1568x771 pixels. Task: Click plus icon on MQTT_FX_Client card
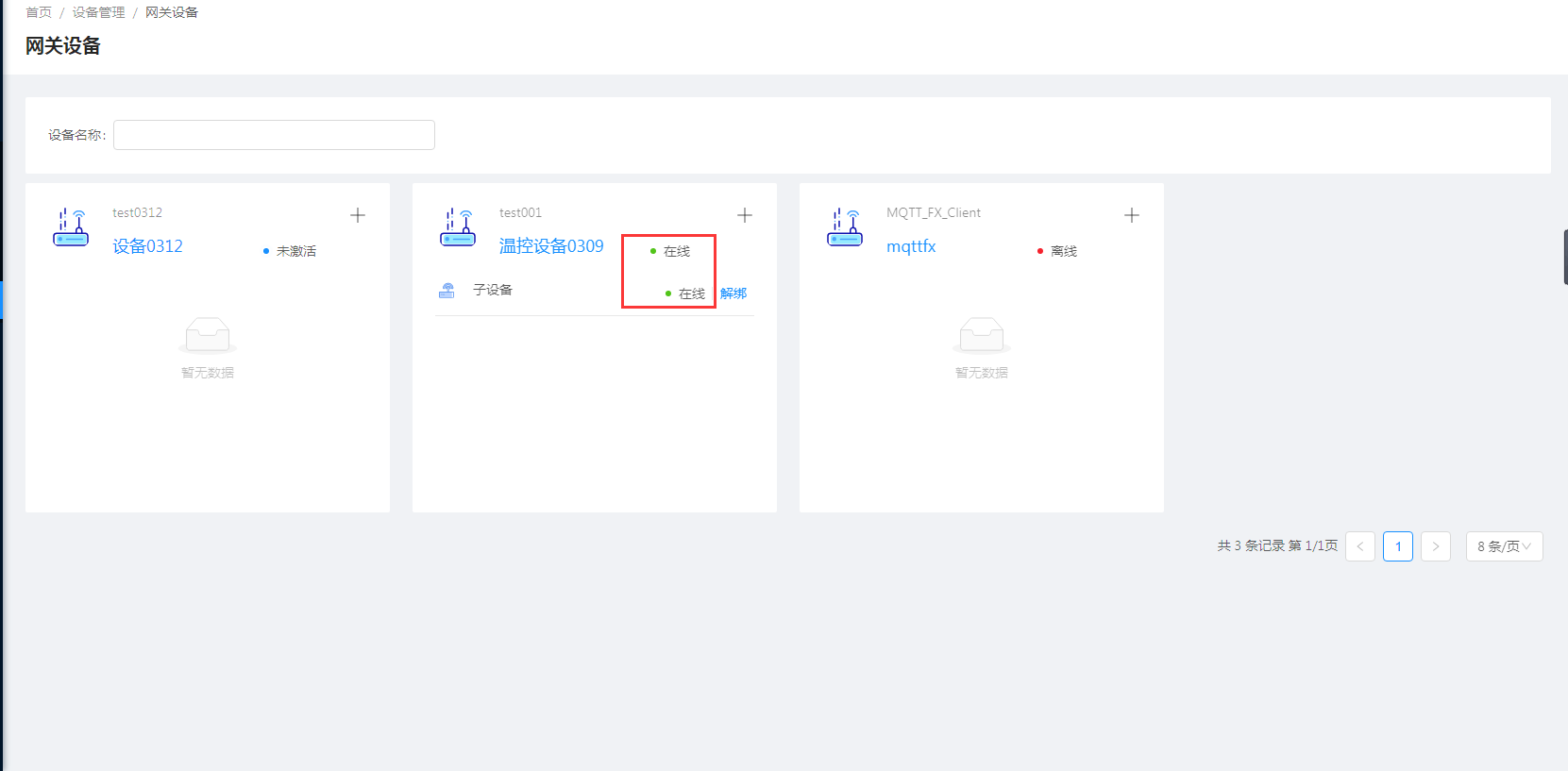pos(1132,215)
